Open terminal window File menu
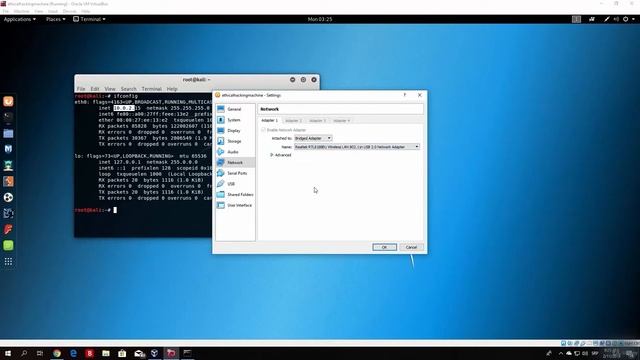 [x=81, y=89]
